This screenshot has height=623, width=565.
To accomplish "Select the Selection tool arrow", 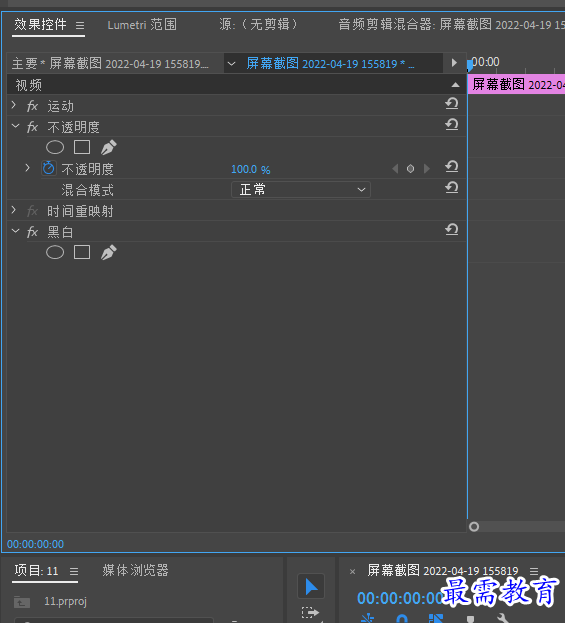I will pyautogui.click(x=311, y=586).
